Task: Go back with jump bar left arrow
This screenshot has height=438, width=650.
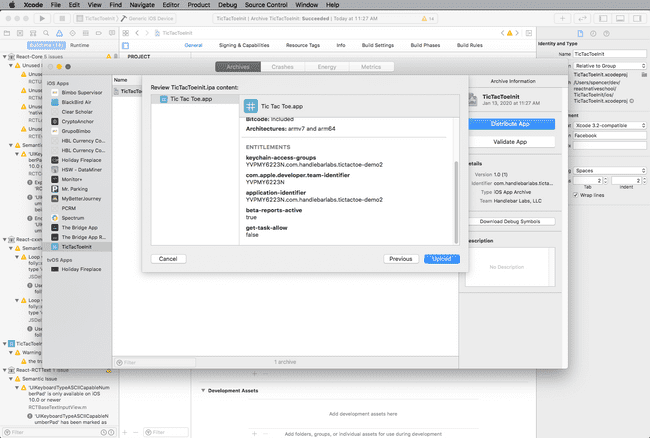Action: click(x=137, y=33)
